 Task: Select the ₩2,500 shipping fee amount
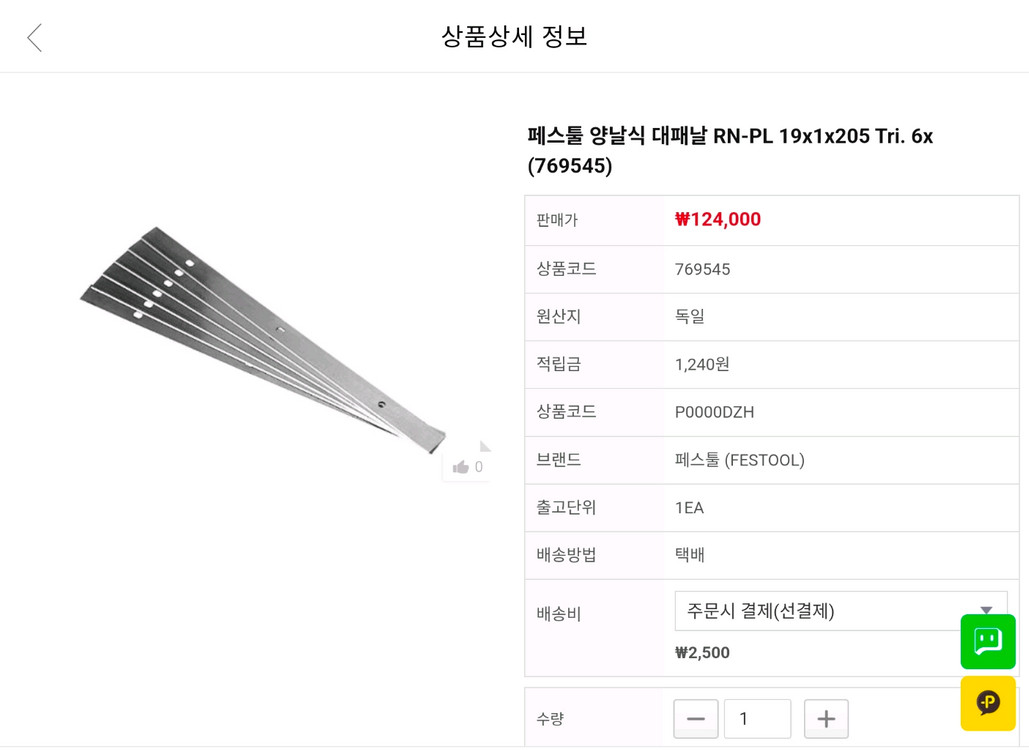tap(704, 652)
